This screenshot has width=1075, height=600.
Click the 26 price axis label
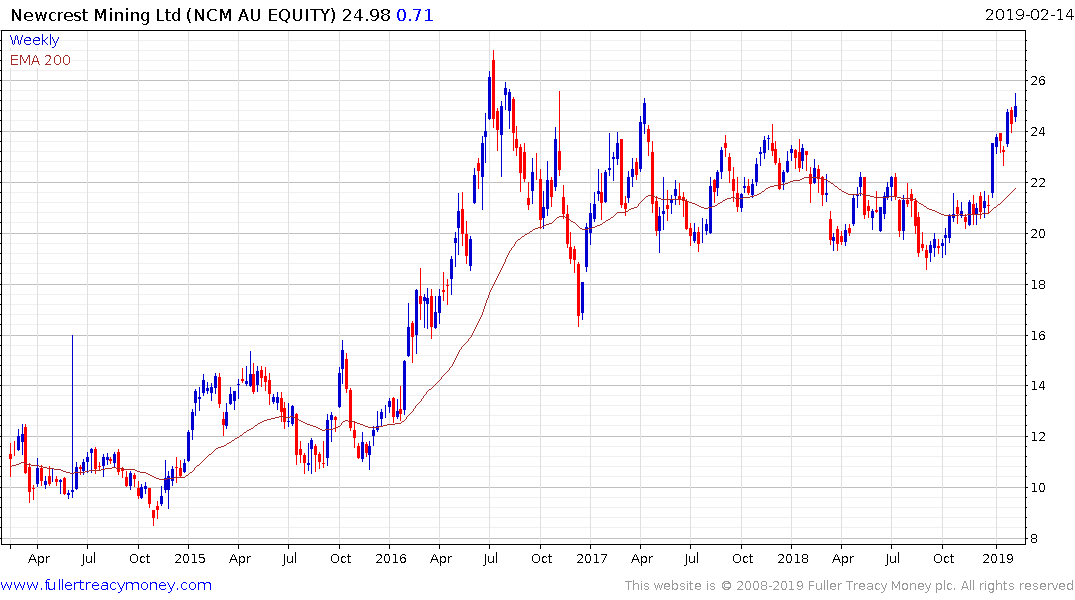[x=1038, y=80]
